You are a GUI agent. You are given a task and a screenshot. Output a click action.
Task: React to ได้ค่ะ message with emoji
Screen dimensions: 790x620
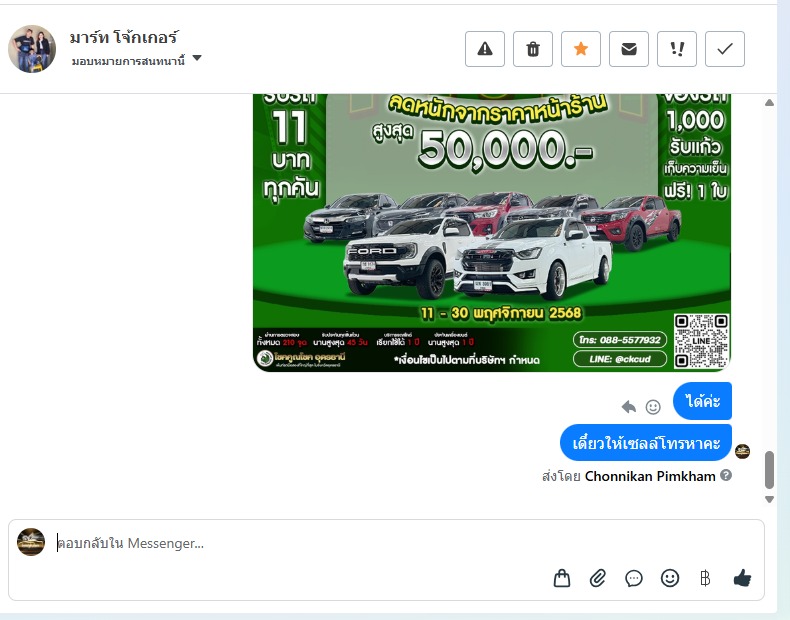pos(653,406)
